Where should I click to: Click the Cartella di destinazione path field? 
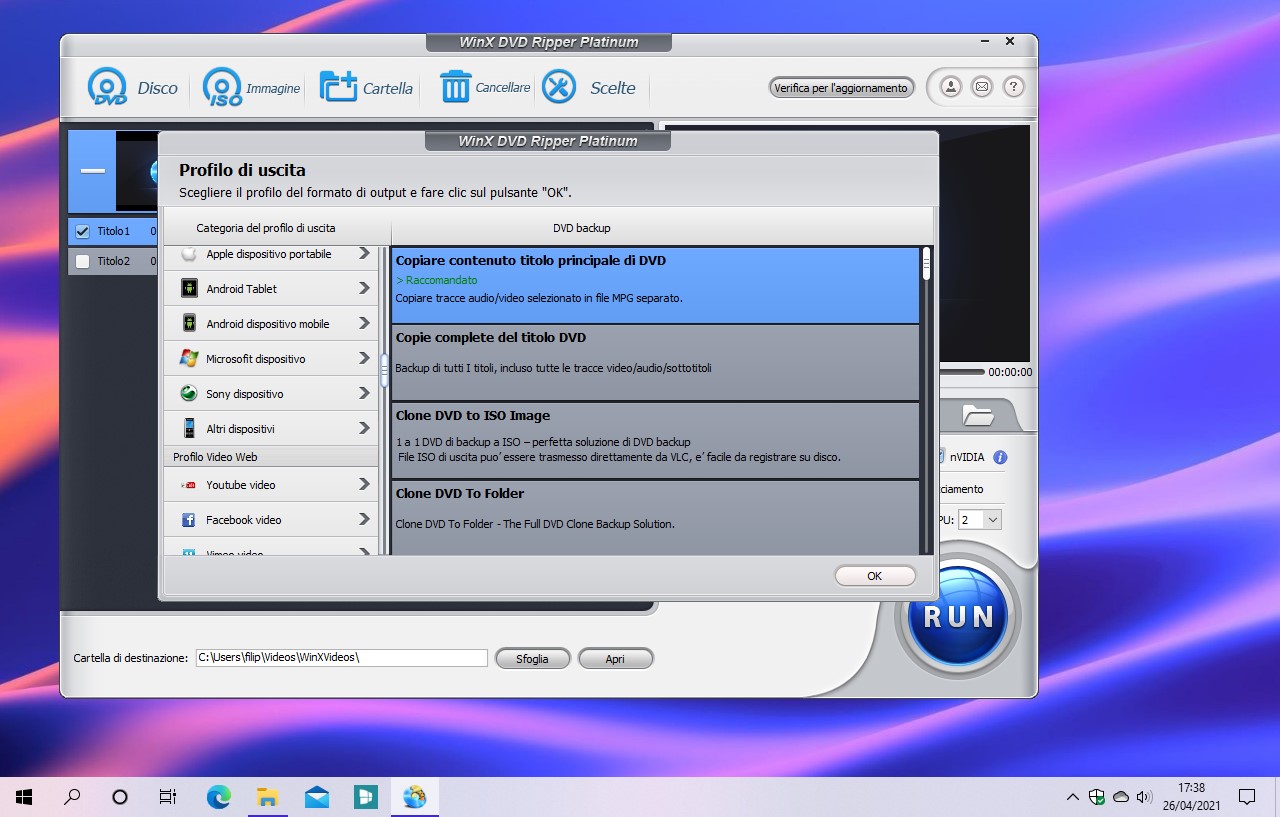(341, 658)
